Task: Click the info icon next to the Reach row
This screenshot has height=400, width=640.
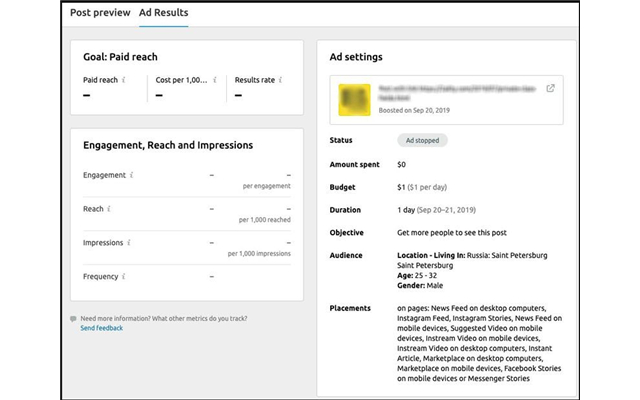Action: tap(110, 209)
